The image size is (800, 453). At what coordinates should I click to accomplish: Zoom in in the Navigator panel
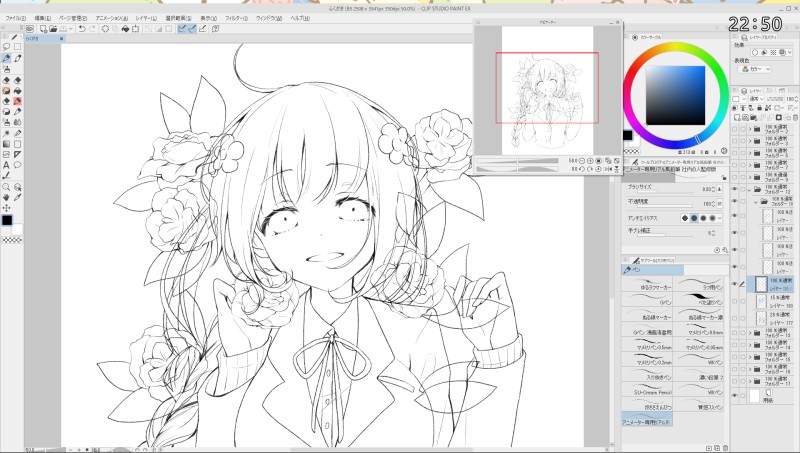coord(590,161)
